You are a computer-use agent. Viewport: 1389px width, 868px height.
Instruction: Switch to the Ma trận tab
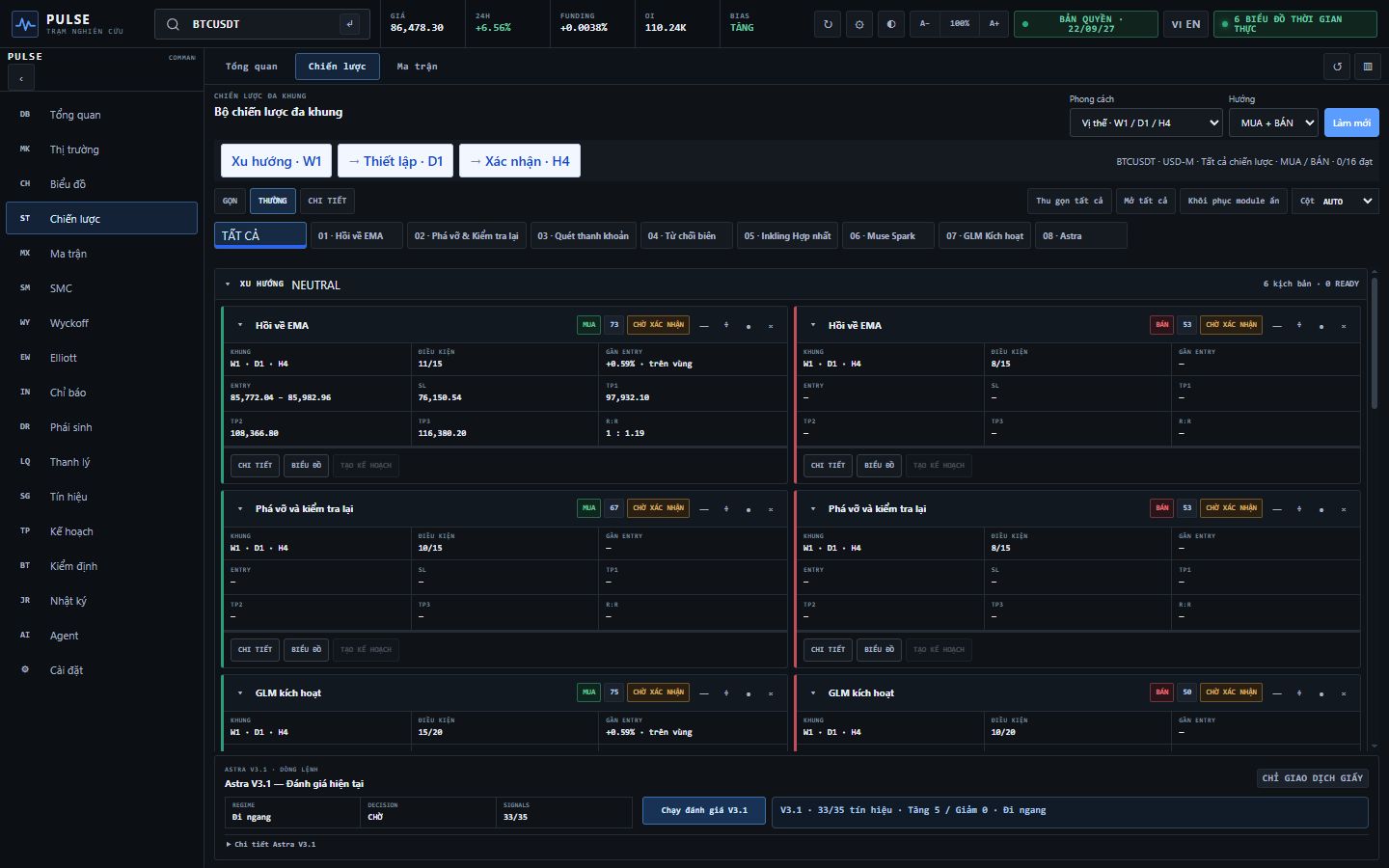(417, 67)
